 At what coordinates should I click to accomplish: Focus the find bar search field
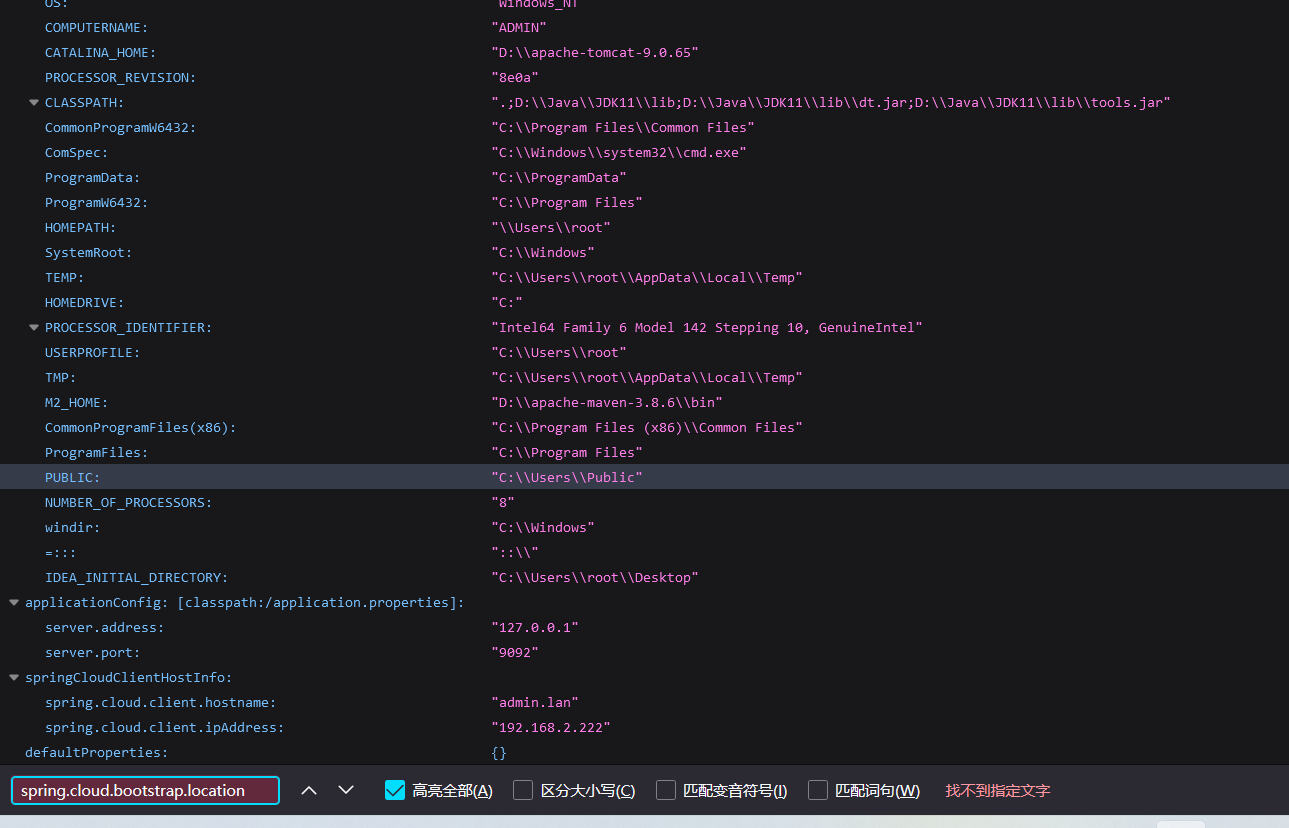click(x=145, y=790)
